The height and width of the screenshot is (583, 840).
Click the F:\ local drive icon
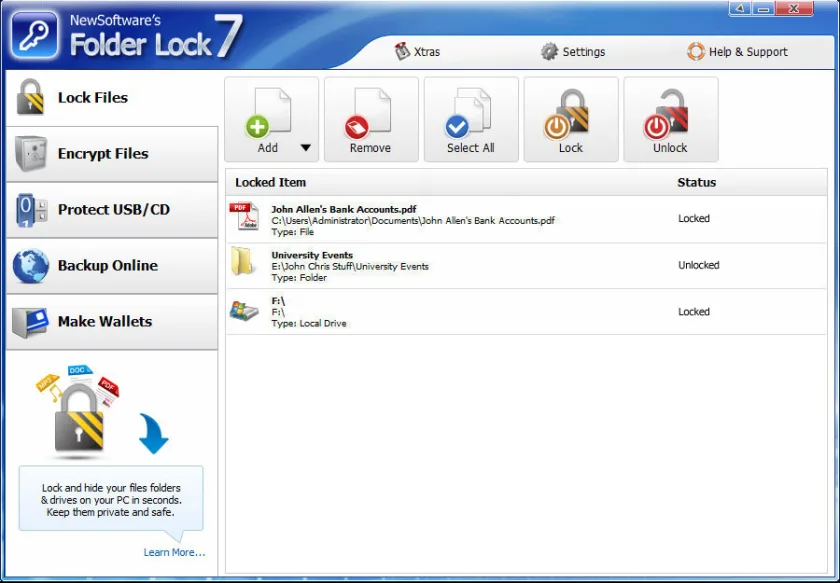pyautogui.click(x=244, y=310)
